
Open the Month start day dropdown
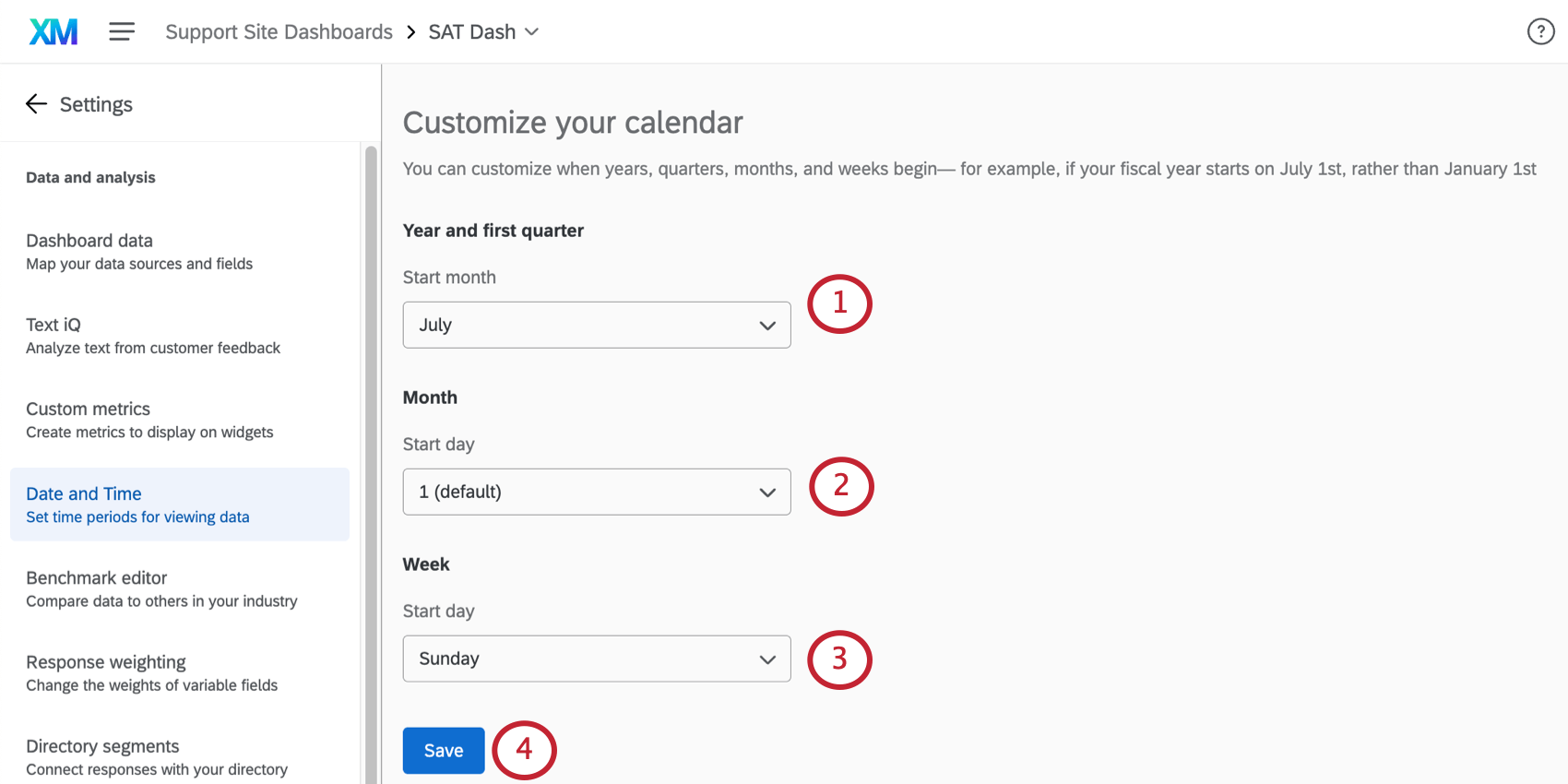596,492
